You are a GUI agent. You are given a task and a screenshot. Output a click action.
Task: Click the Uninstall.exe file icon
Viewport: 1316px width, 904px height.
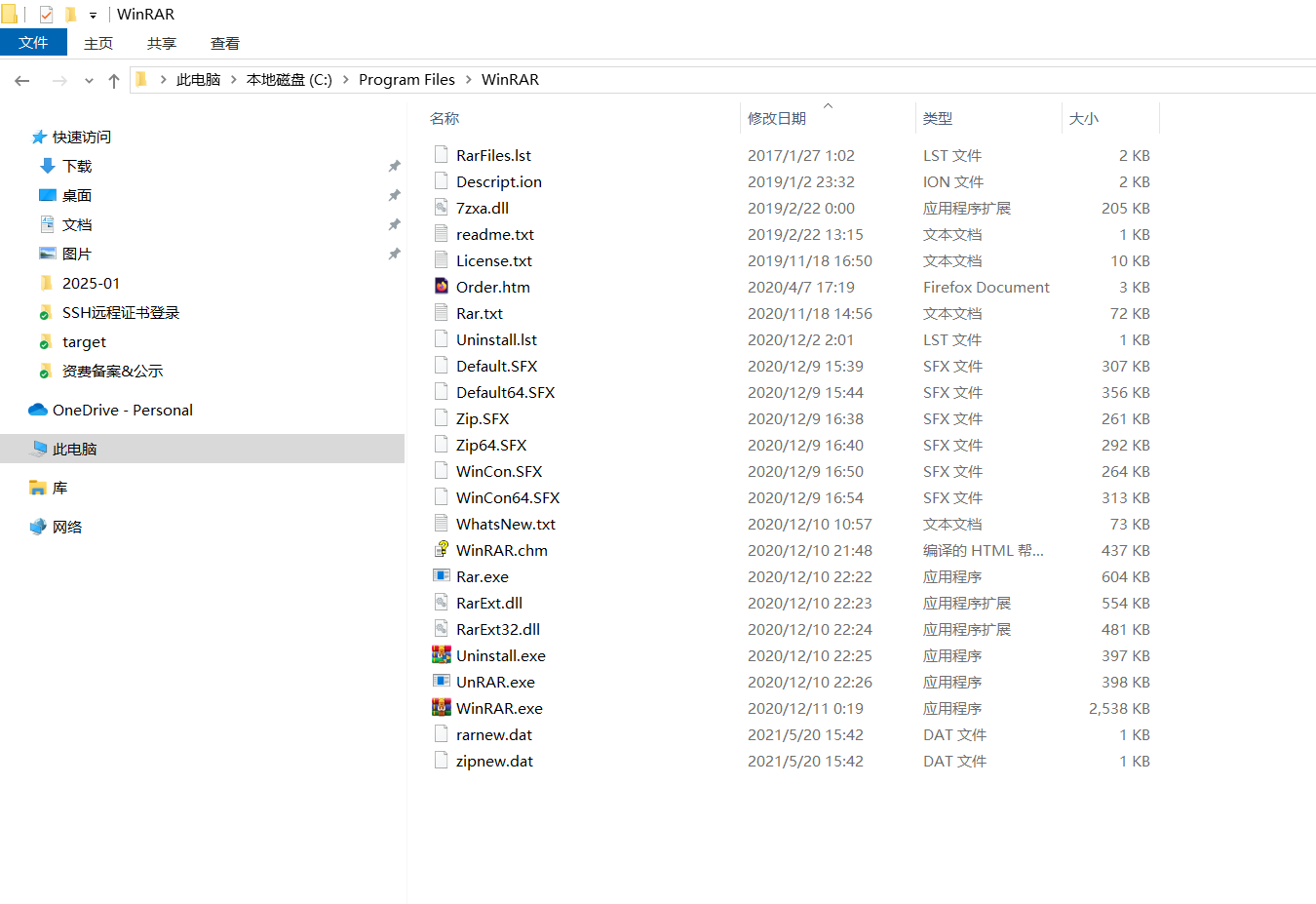point(442,655)
